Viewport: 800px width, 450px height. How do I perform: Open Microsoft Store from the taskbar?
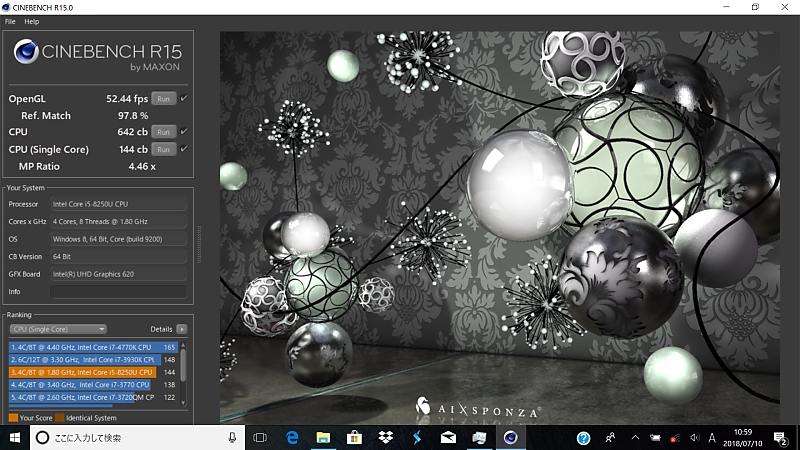click(354, 438)
